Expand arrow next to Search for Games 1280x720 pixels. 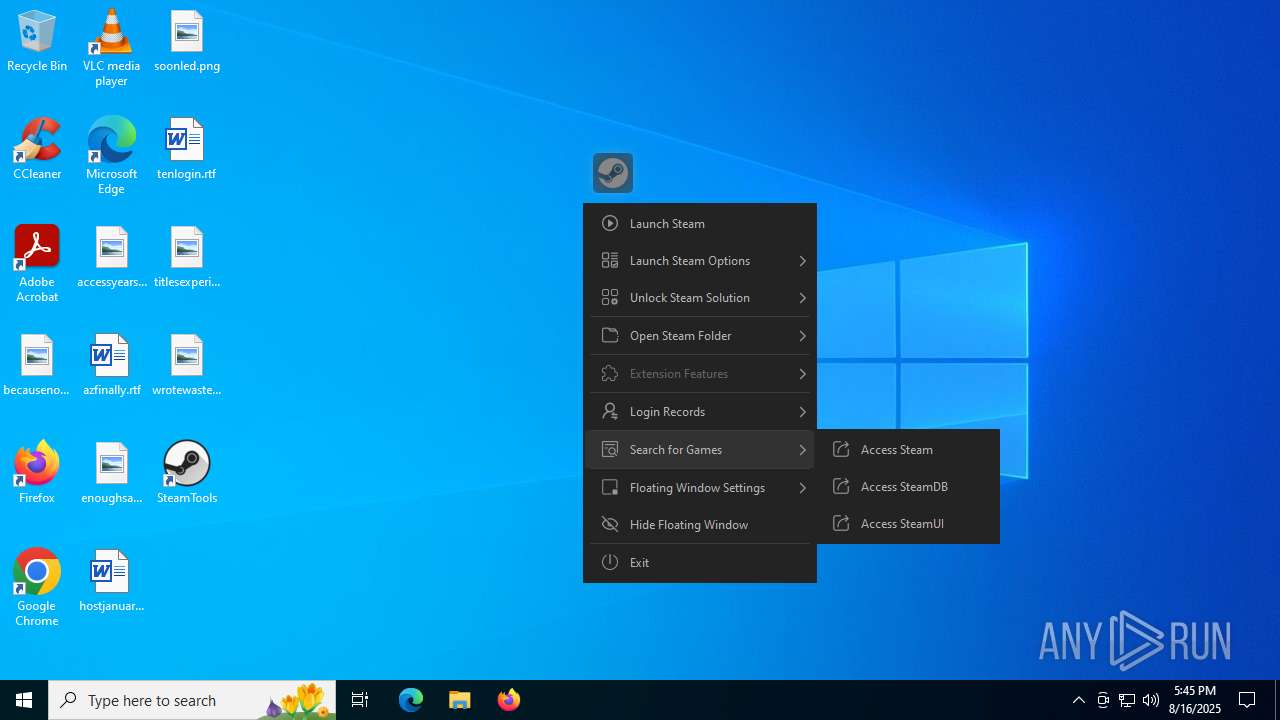802,450
